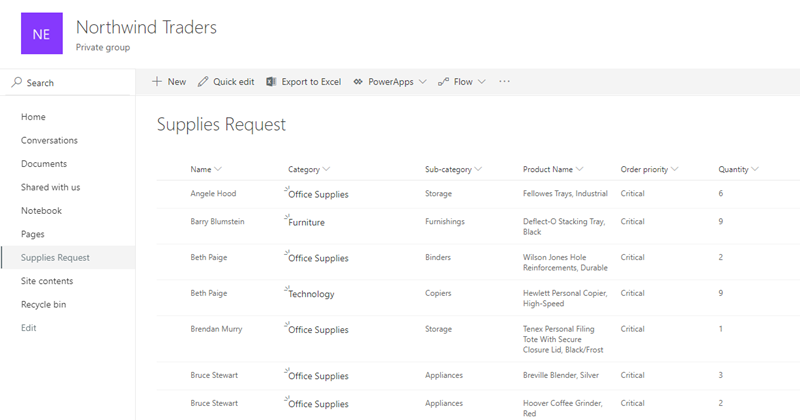800x420 pixels.
Task: Expand the PowerApps dropdown chevron
Action: pos(423,82)
